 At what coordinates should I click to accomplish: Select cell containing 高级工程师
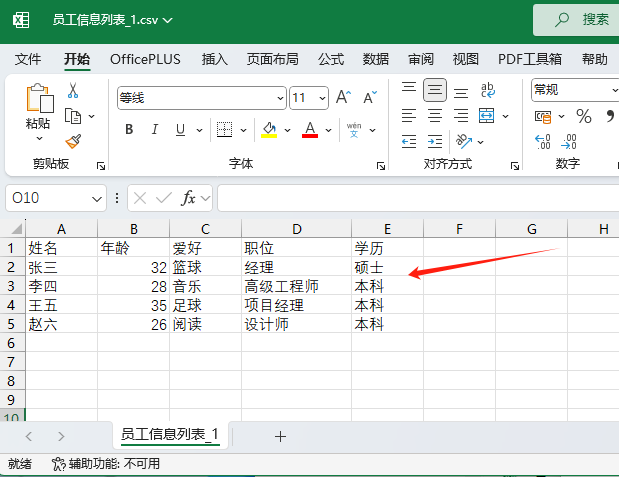point(296,286)
